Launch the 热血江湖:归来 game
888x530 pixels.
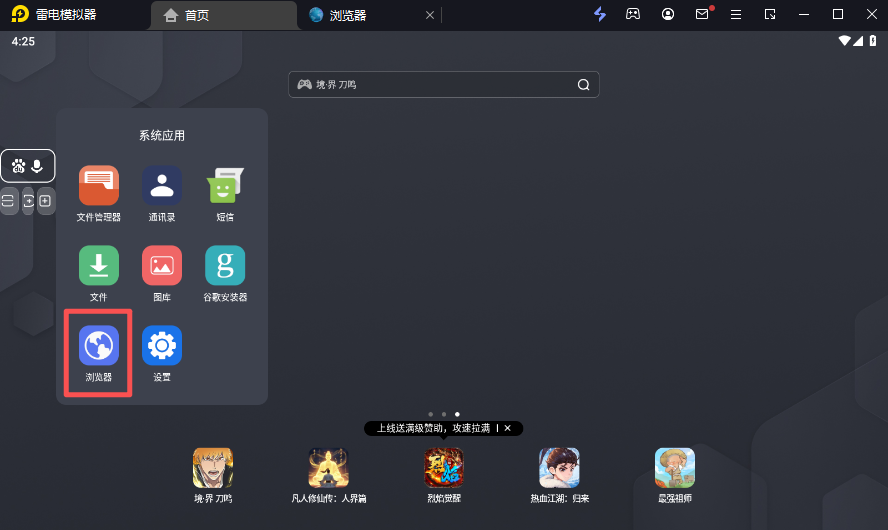[x=559, y=467]
